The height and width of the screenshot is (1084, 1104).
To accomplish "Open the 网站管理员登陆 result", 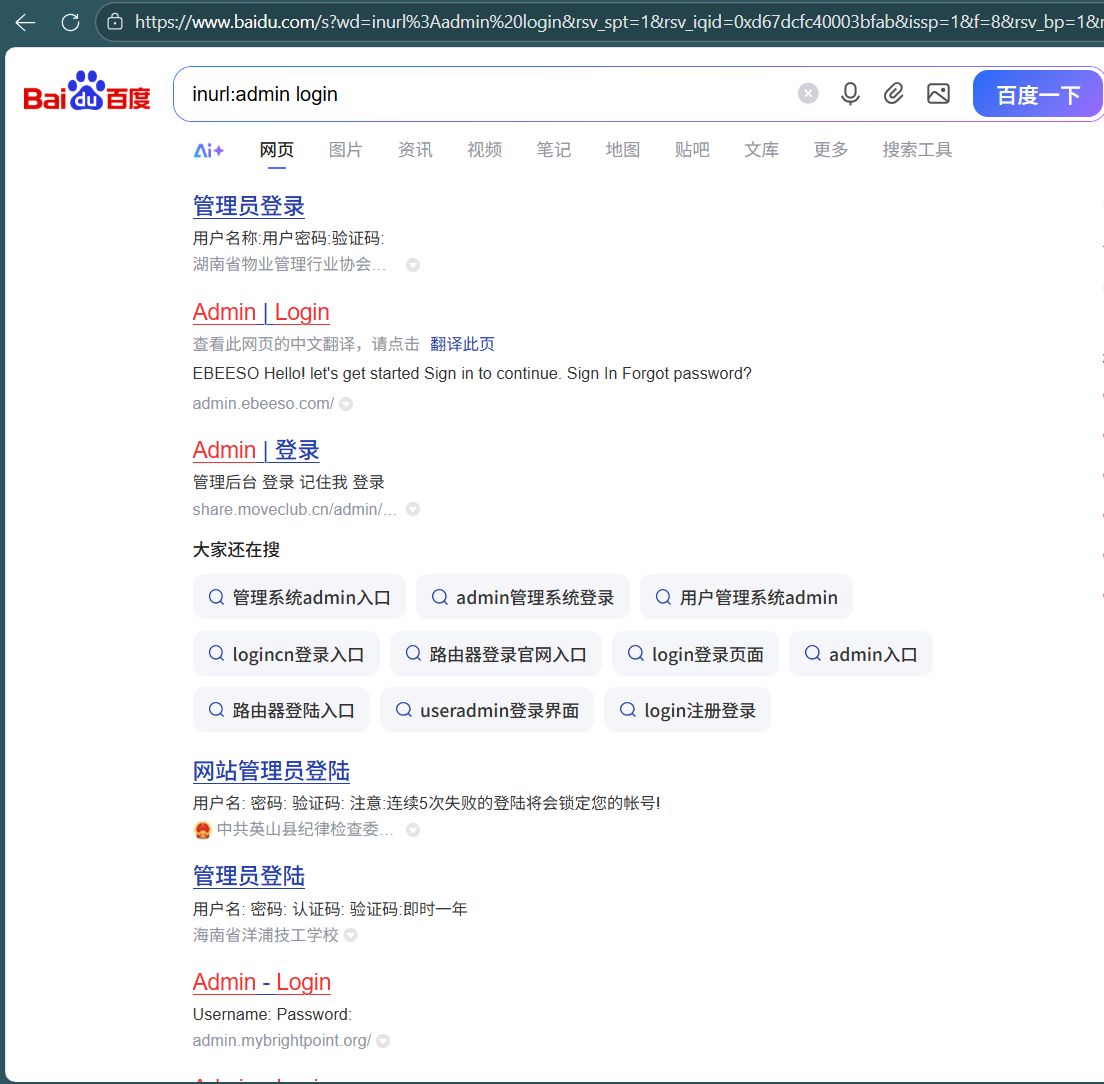I will [271, 771].
